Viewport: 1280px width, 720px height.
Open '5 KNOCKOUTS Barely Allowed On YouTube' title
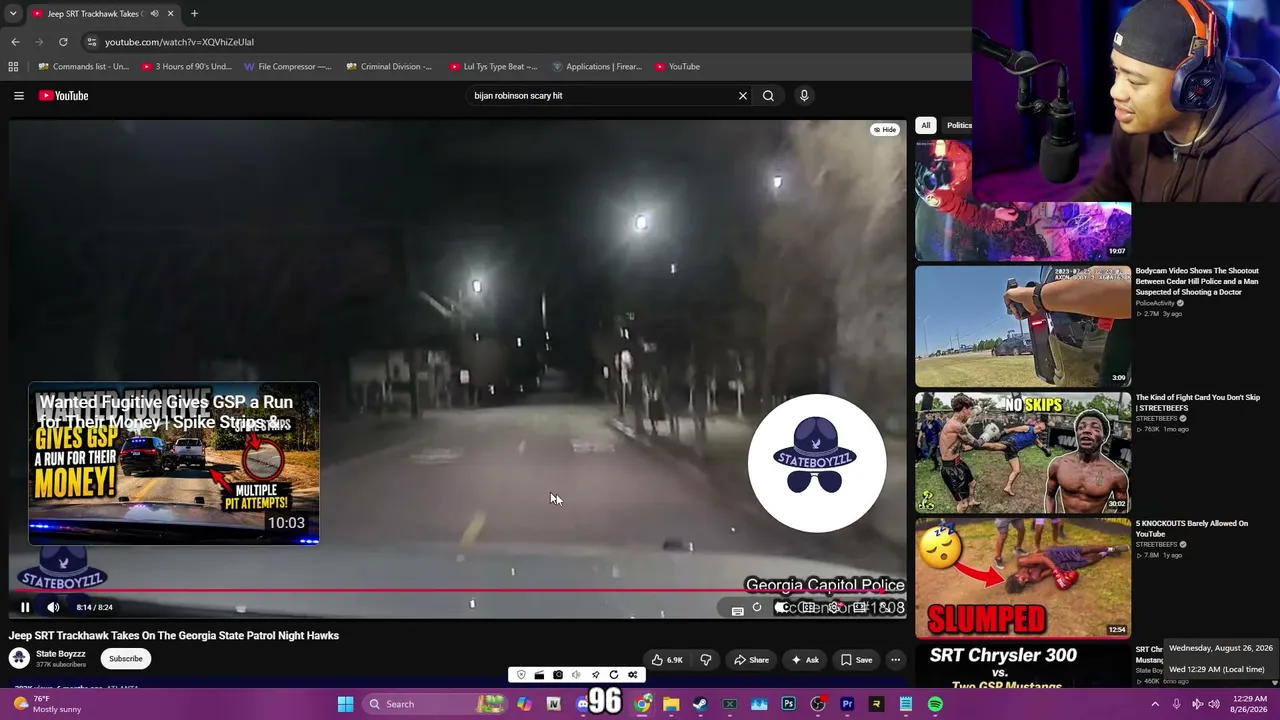click(x=1191, y=528)
